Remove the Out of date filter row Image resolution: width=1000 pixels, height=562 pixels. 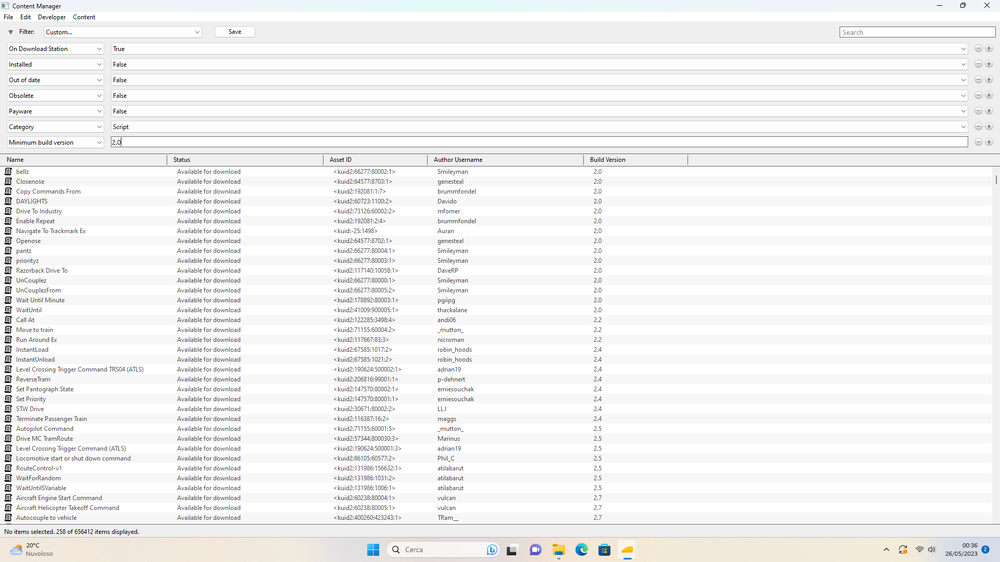click(978, 80)
